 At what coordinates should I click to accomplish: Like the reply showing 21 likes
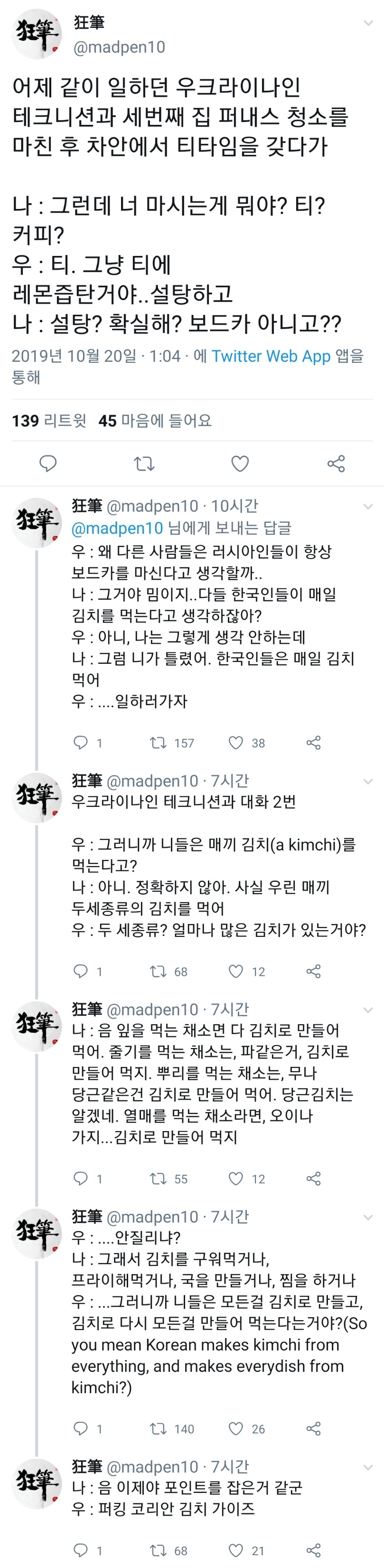point(235,1550)
